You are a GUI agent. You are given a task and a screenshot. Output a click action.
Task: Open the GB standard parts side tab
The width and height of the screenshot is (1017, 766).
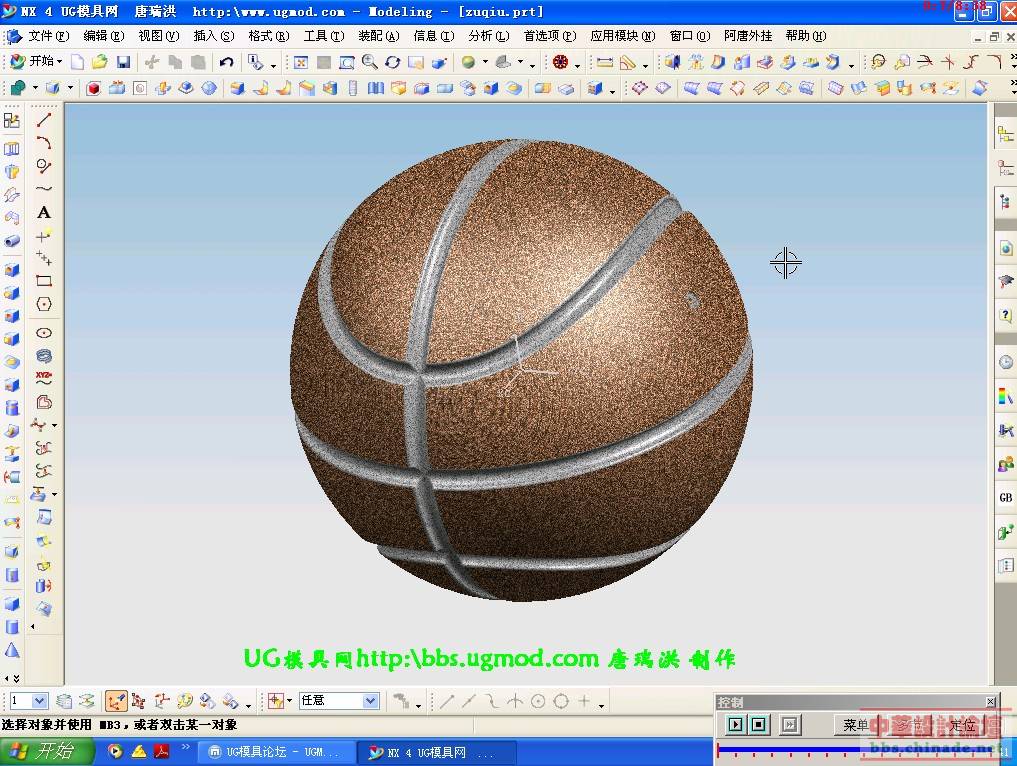click(1005, 497)
